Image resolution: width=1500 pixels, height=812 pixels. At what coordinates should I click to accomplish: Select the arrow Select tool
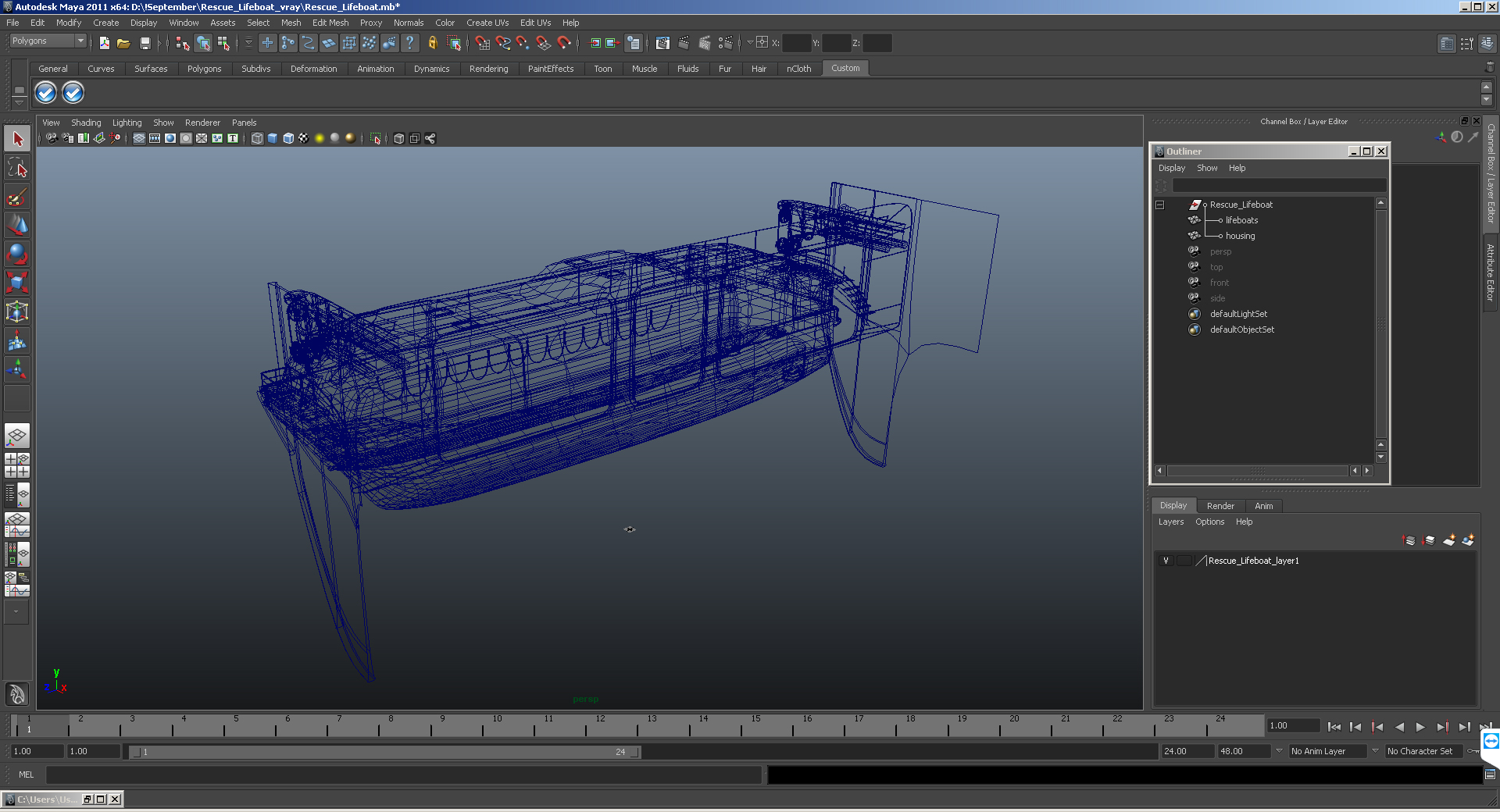click(17, 140)
